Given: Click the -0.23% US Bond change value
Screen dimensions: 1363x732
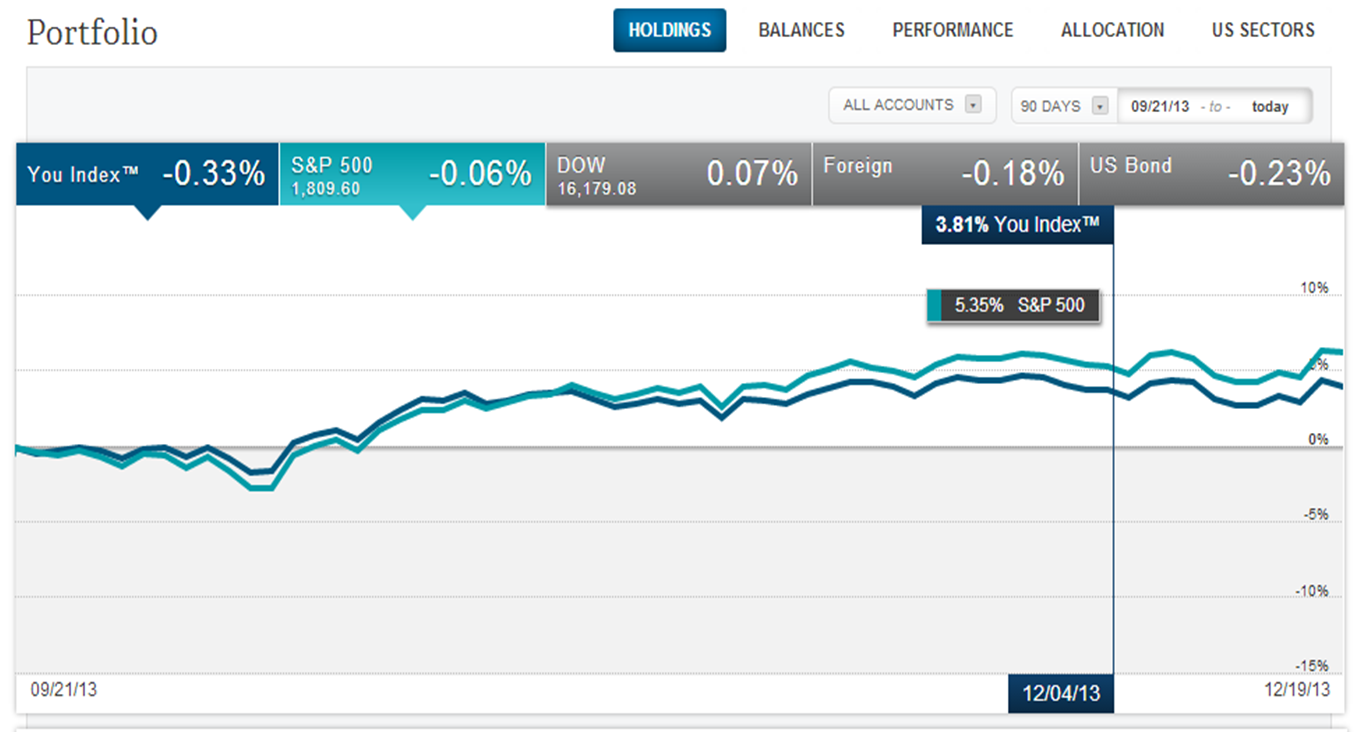Looking at the screenshot, I should tap(1279, 174).
